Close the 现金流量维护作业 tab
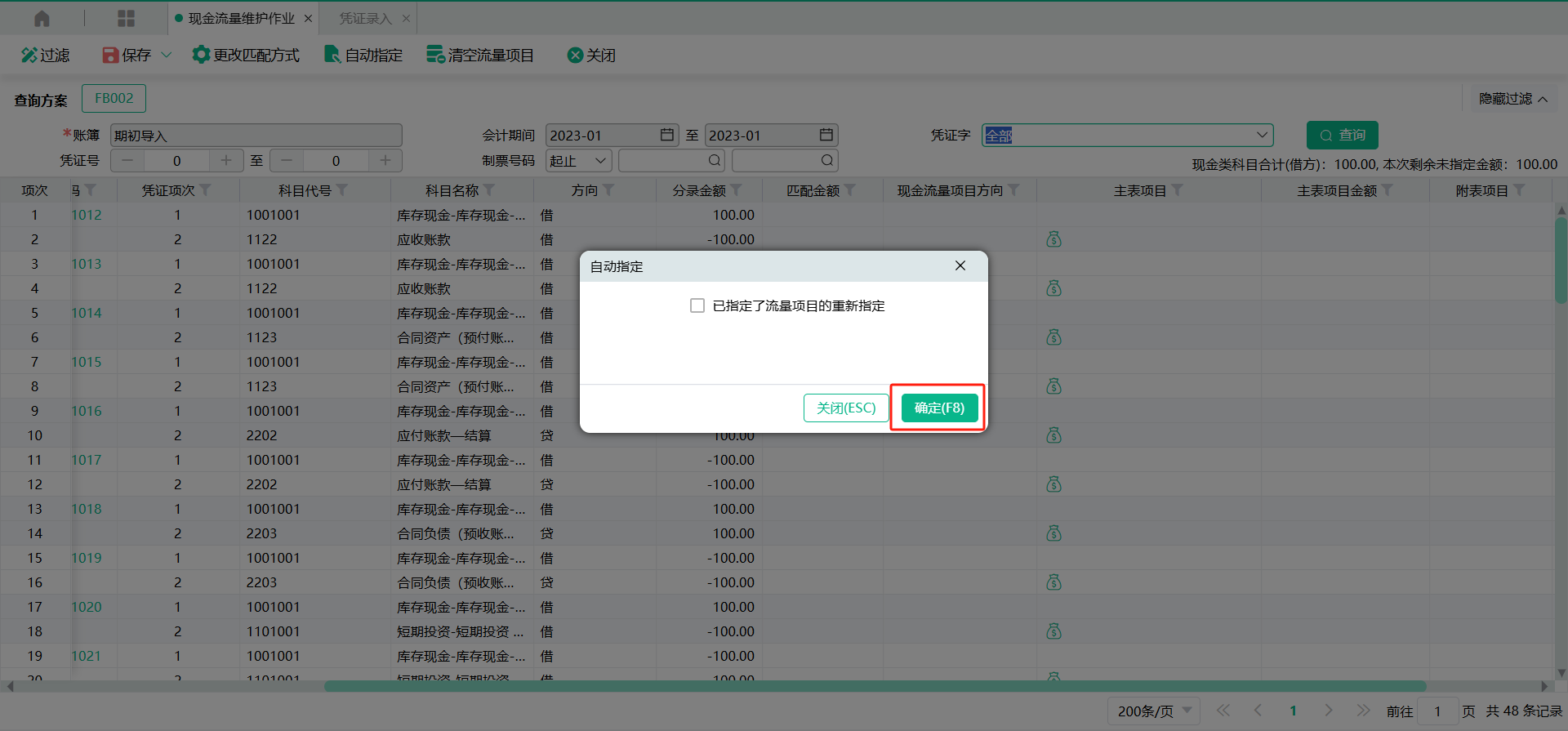1568x731 pixels. click(308, 18)
